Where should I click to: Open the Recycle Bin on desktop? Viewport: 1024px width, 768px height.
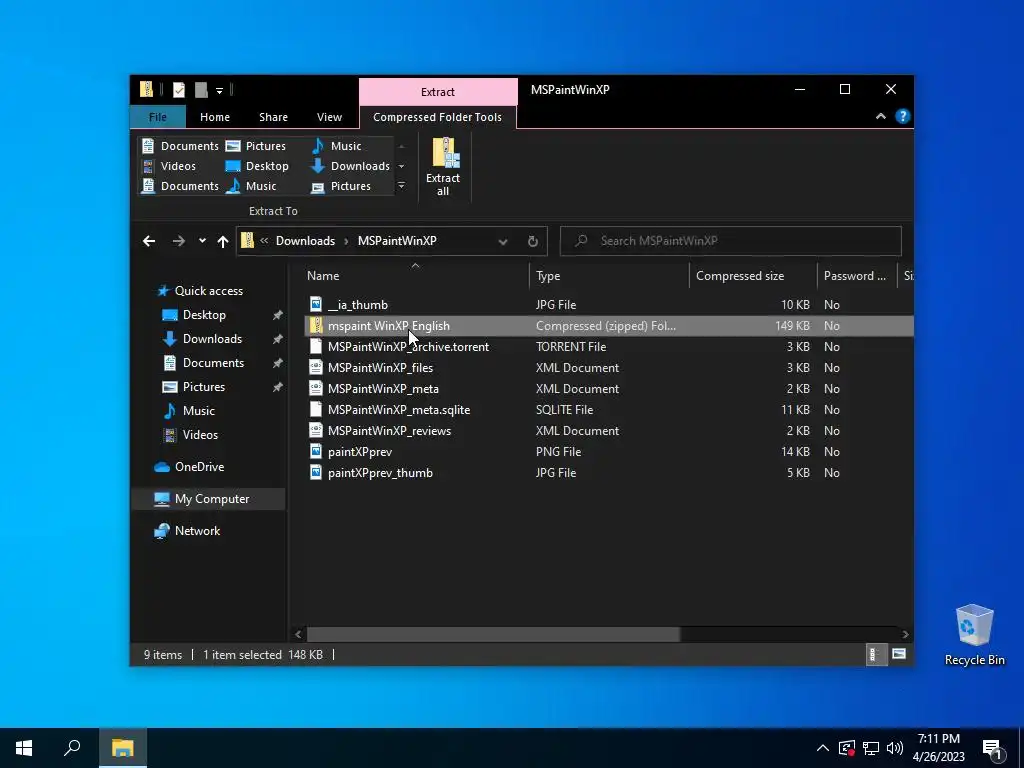(974, 635)
